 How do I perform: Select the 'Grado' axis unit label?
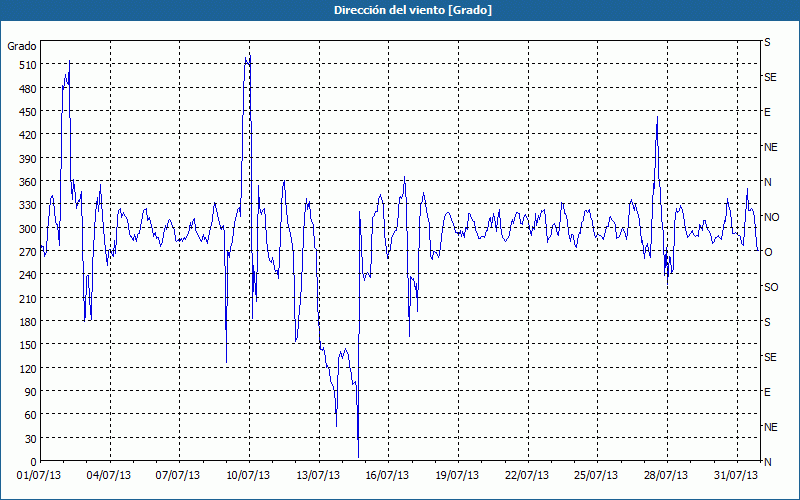click(x=22, y=46)
